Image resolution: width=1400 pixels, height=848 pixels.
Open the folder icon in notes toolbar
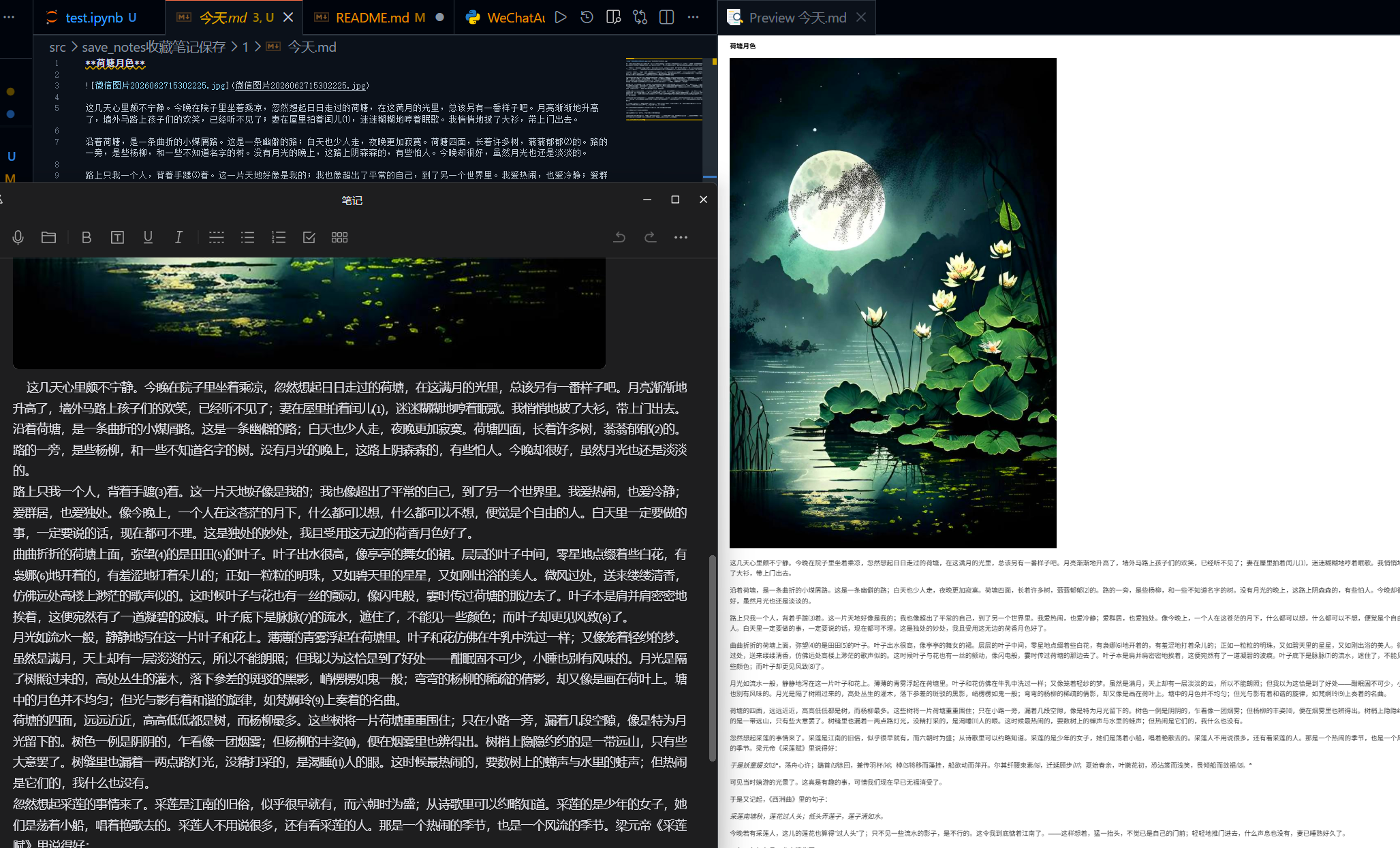point(48,237)
